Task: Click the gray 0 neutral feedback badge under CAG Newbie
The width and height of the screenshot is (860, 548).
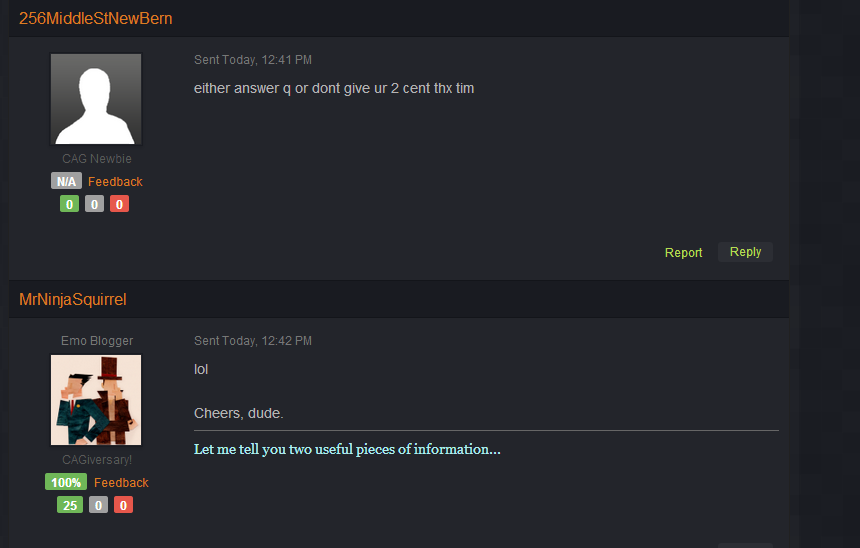Action: (94, 204)
